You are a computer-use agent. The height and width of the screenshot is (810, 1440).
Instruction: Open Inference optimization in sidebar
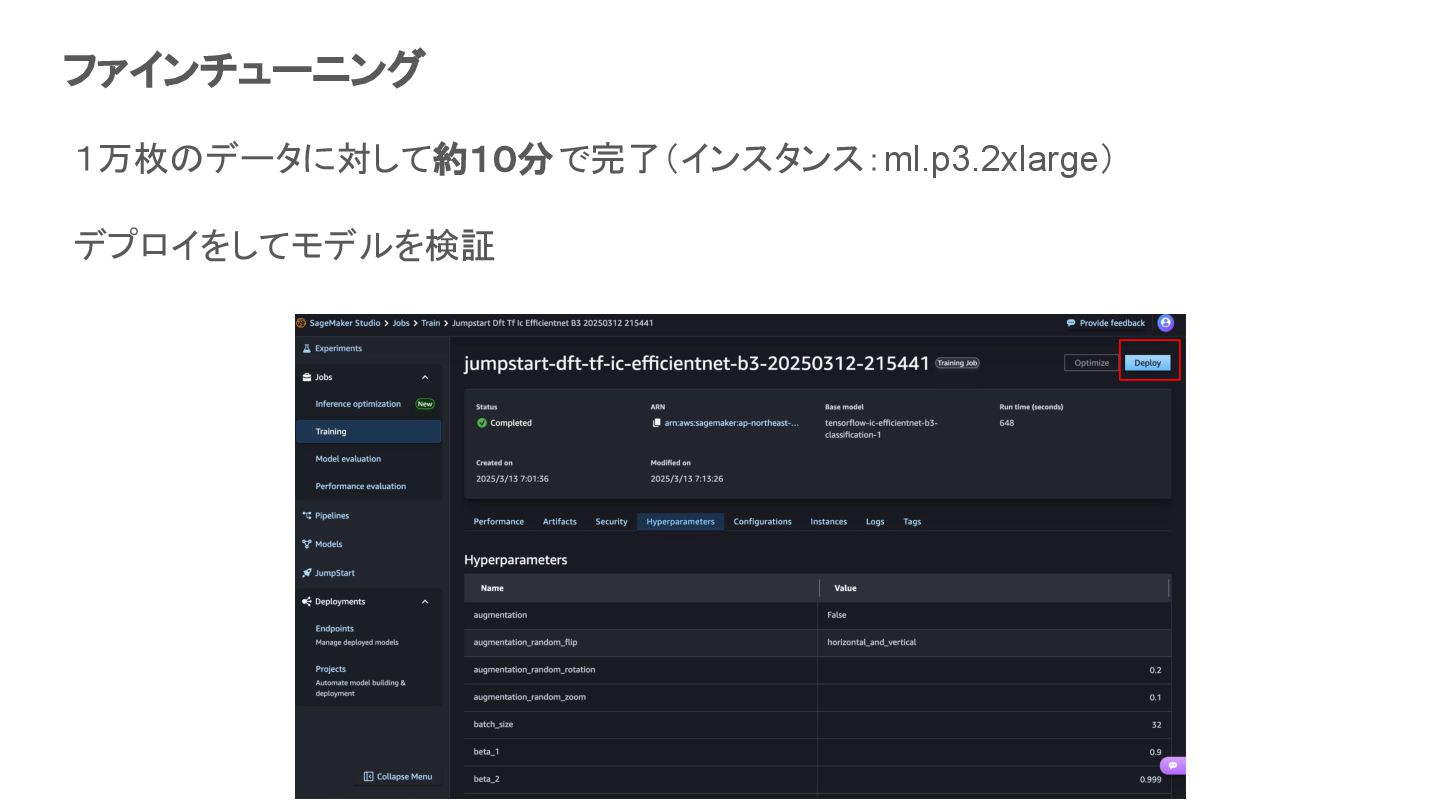click(358, 404)
